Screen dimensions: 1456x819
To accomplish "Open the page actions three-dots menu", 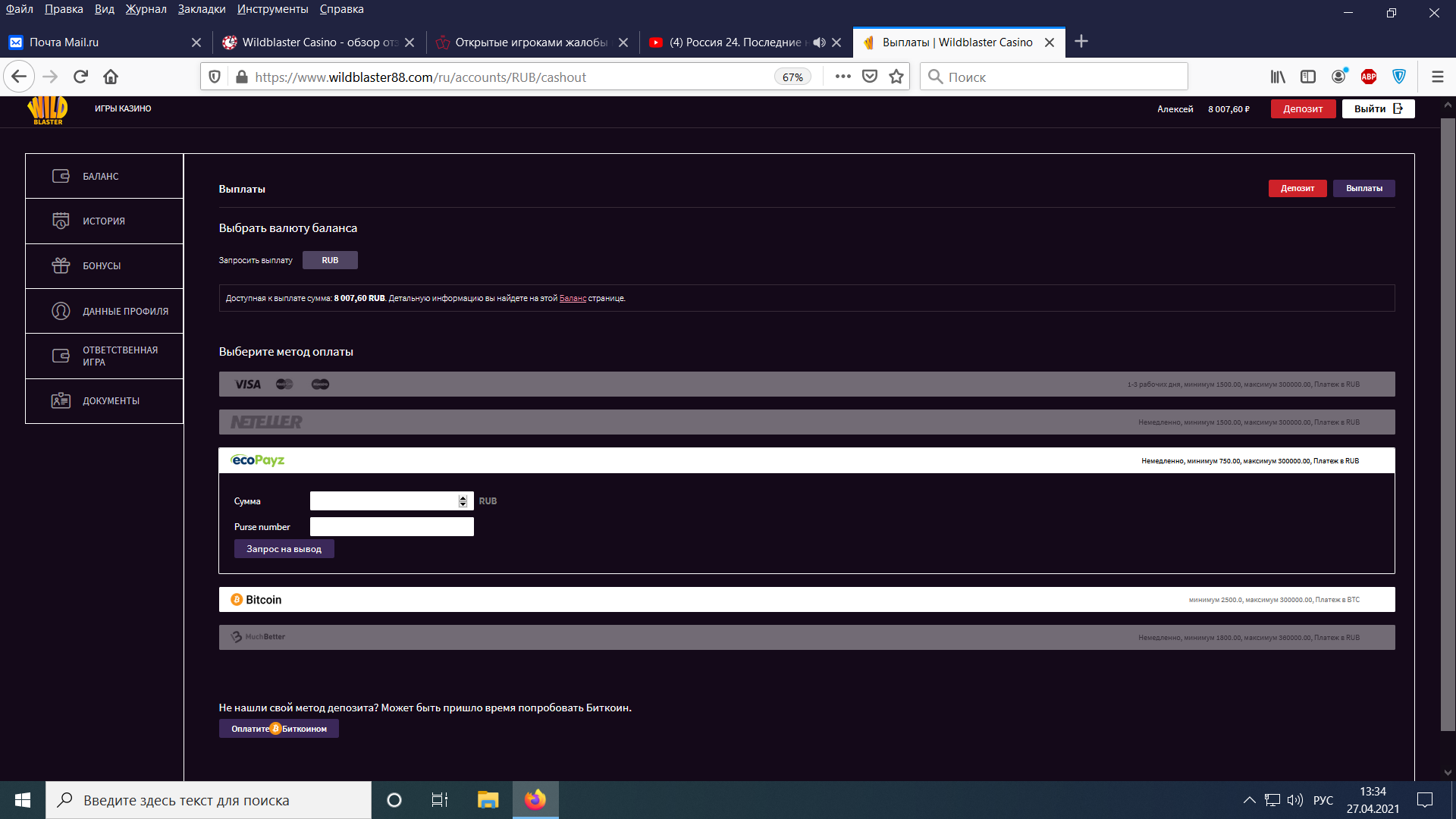I will coord(843,77).
